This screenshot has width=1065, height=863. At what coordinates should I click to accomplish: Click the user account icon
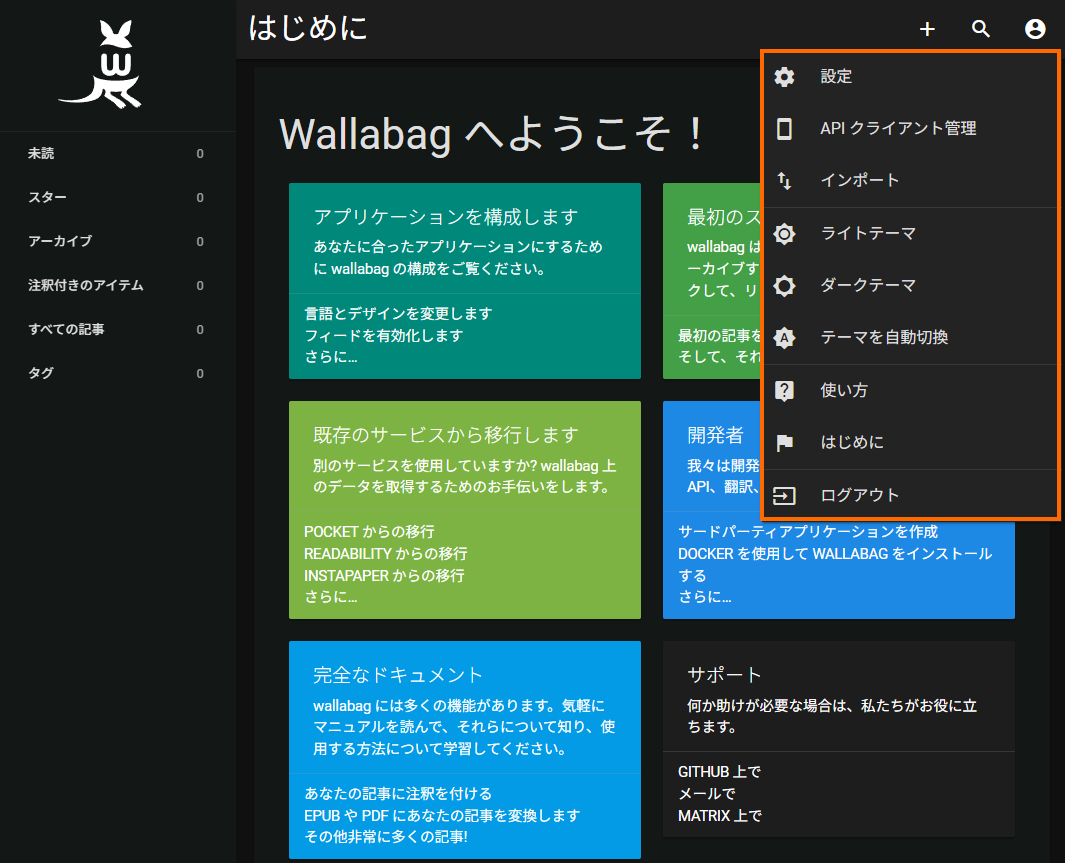point(1034,29)
